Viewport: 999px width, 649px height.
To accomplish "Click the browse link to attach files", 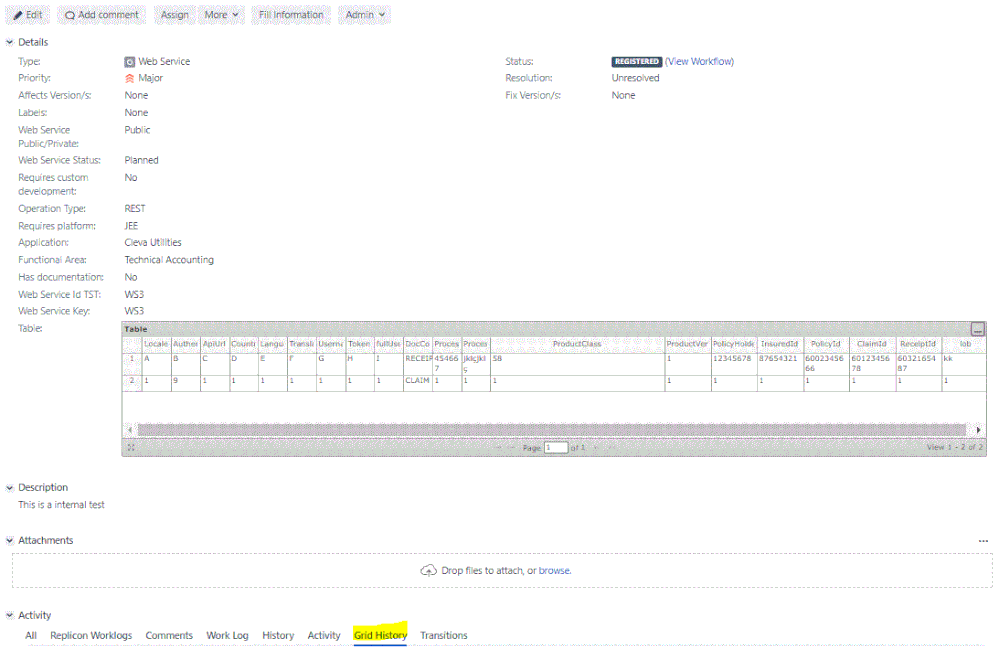I will coord(555,571).
